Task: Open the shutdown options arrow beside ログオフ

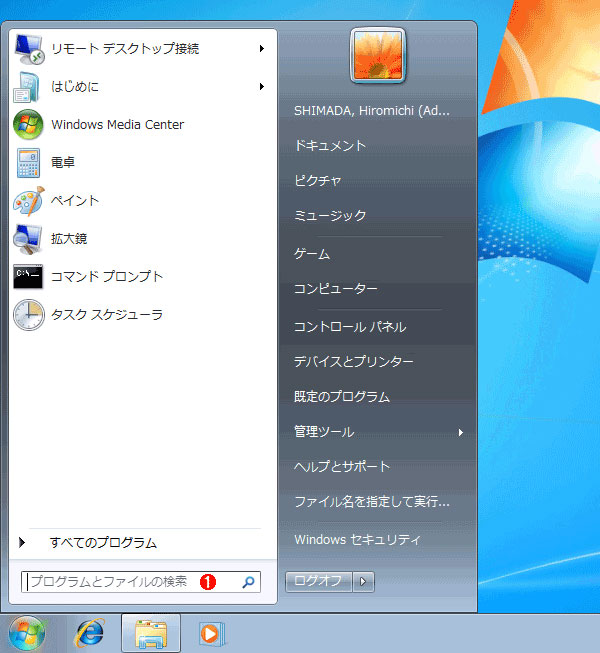Action: (363, 581)
